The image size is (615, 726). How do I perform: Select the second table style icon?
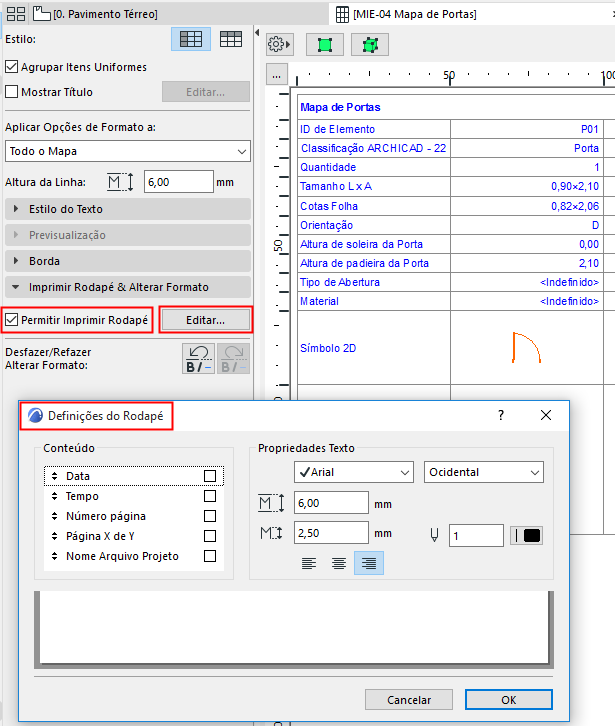tap(231, 39)
